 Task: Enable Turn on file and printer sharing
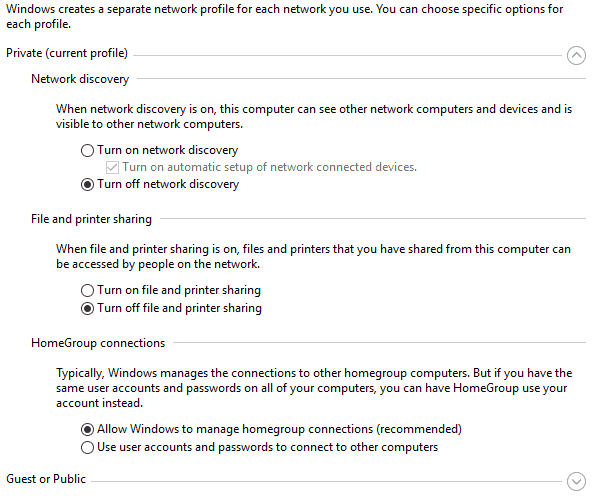pos(87,290)
